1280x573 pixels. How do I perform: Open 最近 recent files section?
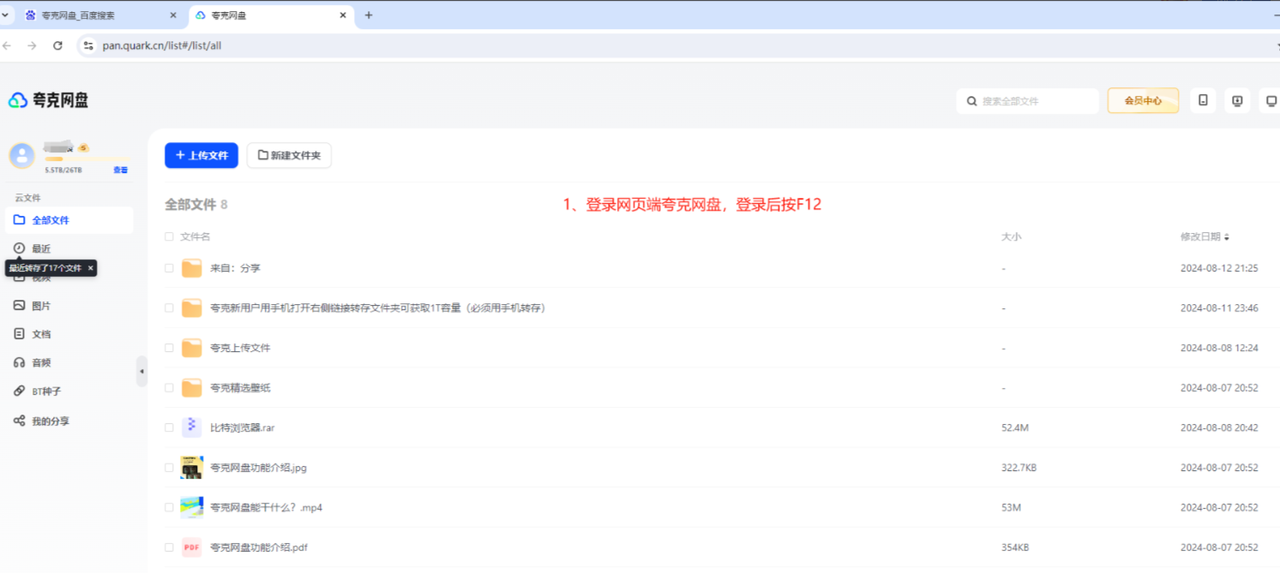(41, 248)
